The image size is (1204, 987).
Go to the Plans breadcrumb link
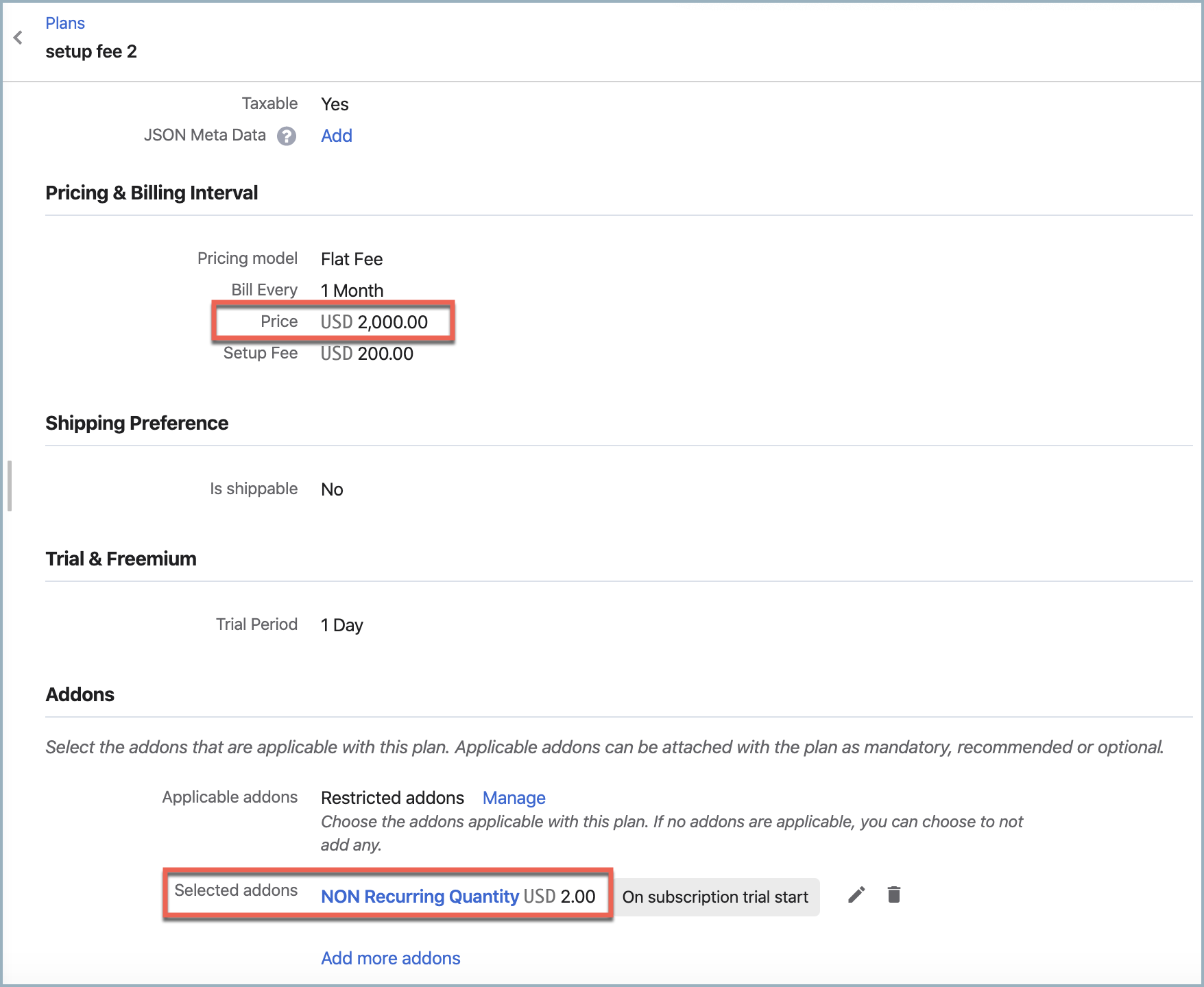point(65,23)
